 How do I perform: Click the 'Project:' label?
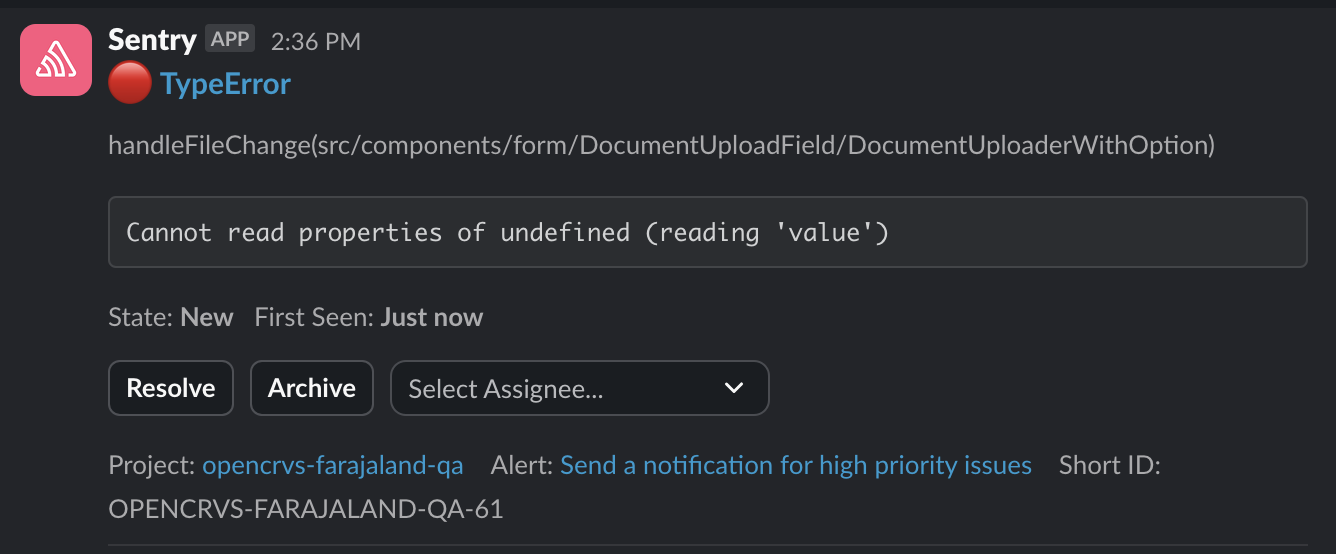coord(151,465)
